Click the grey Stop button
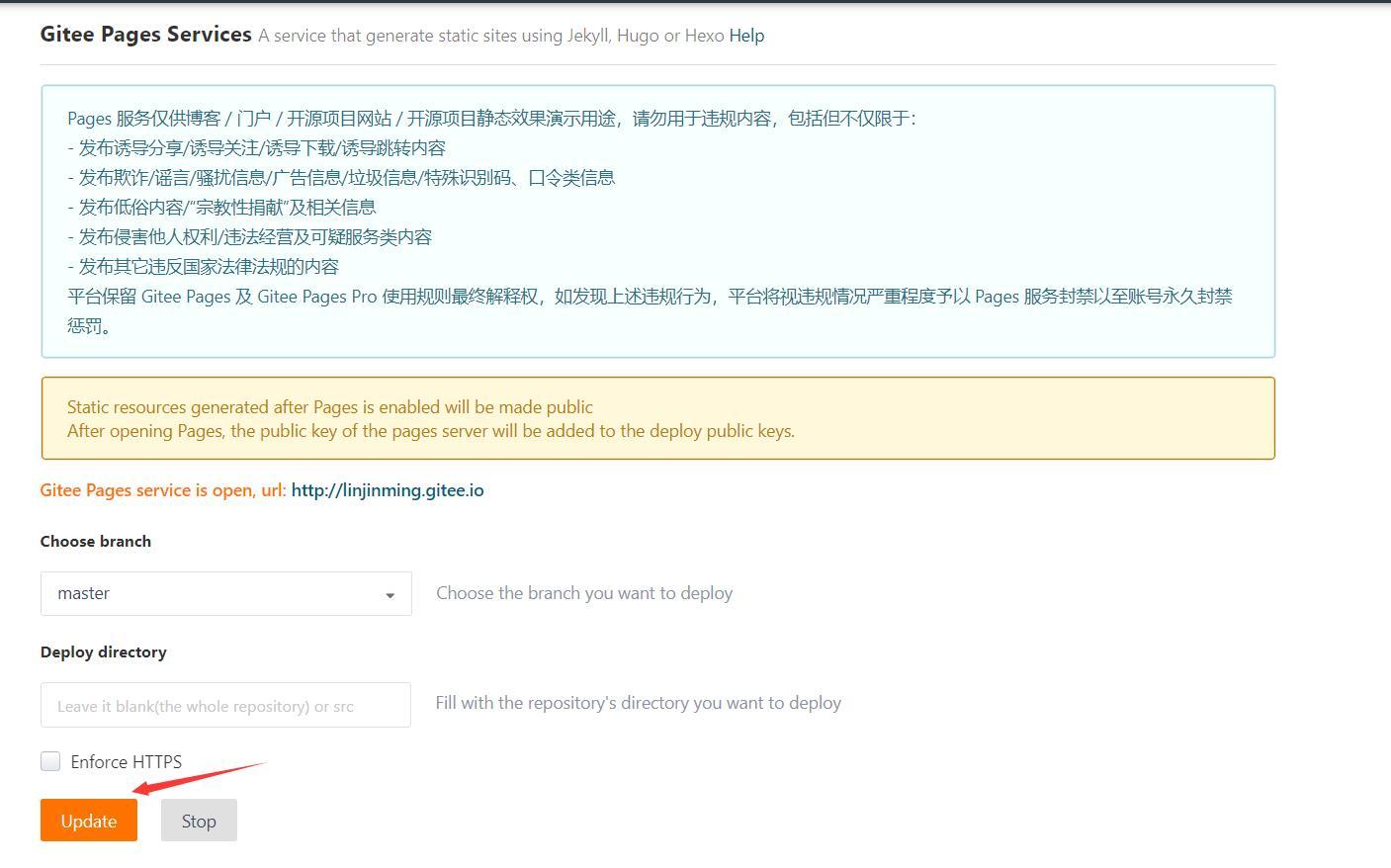The image size is (1391, 868). coord(199,821)
